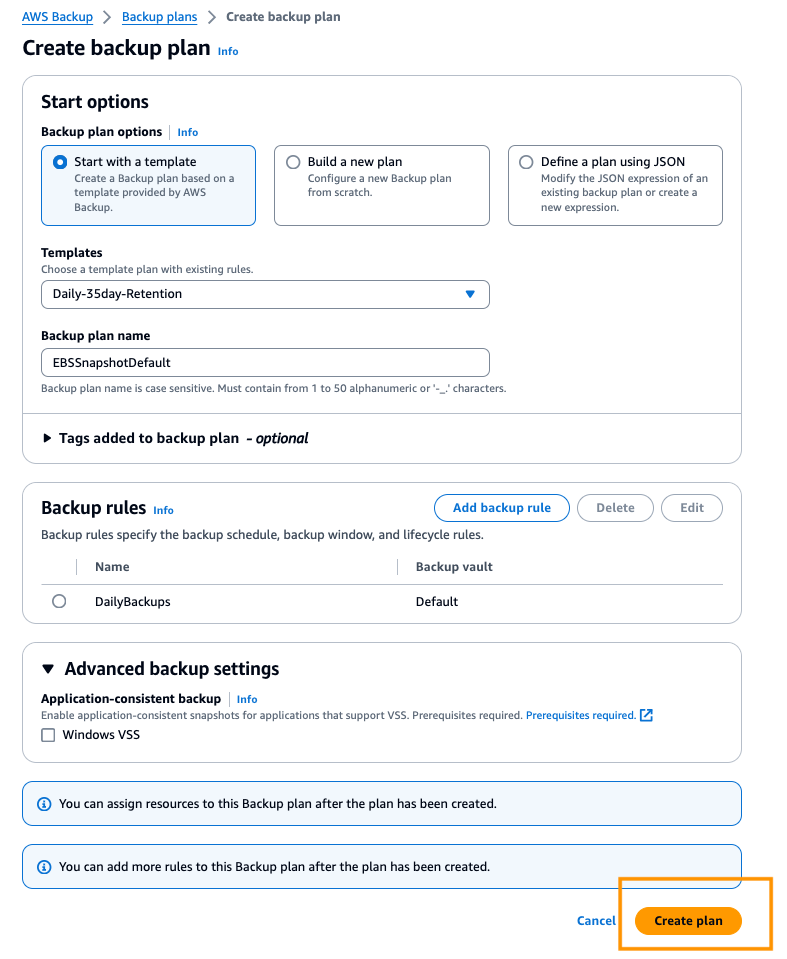Viewport: 787px width, 959px height.
Task: Select the Build a new plan option
Action: [x=293, y=162]
